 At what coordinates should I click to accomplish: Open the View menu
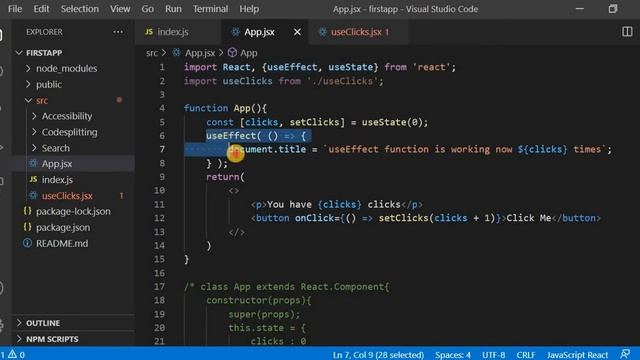120,9
